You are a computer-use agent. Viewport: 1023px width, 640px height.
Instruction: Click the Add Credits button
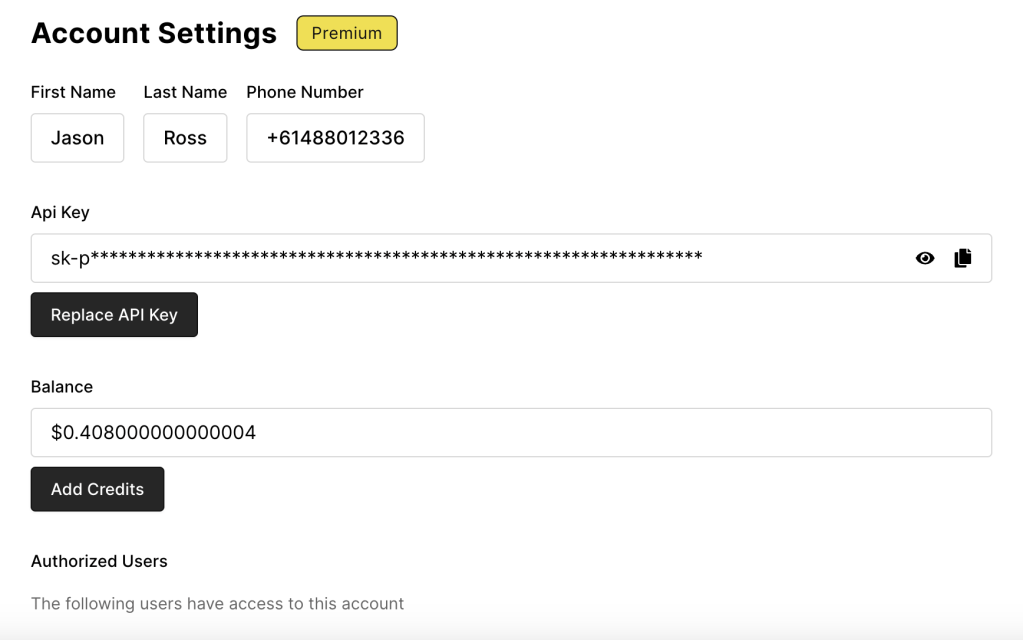pyautogui.click(x=97, y=489)
